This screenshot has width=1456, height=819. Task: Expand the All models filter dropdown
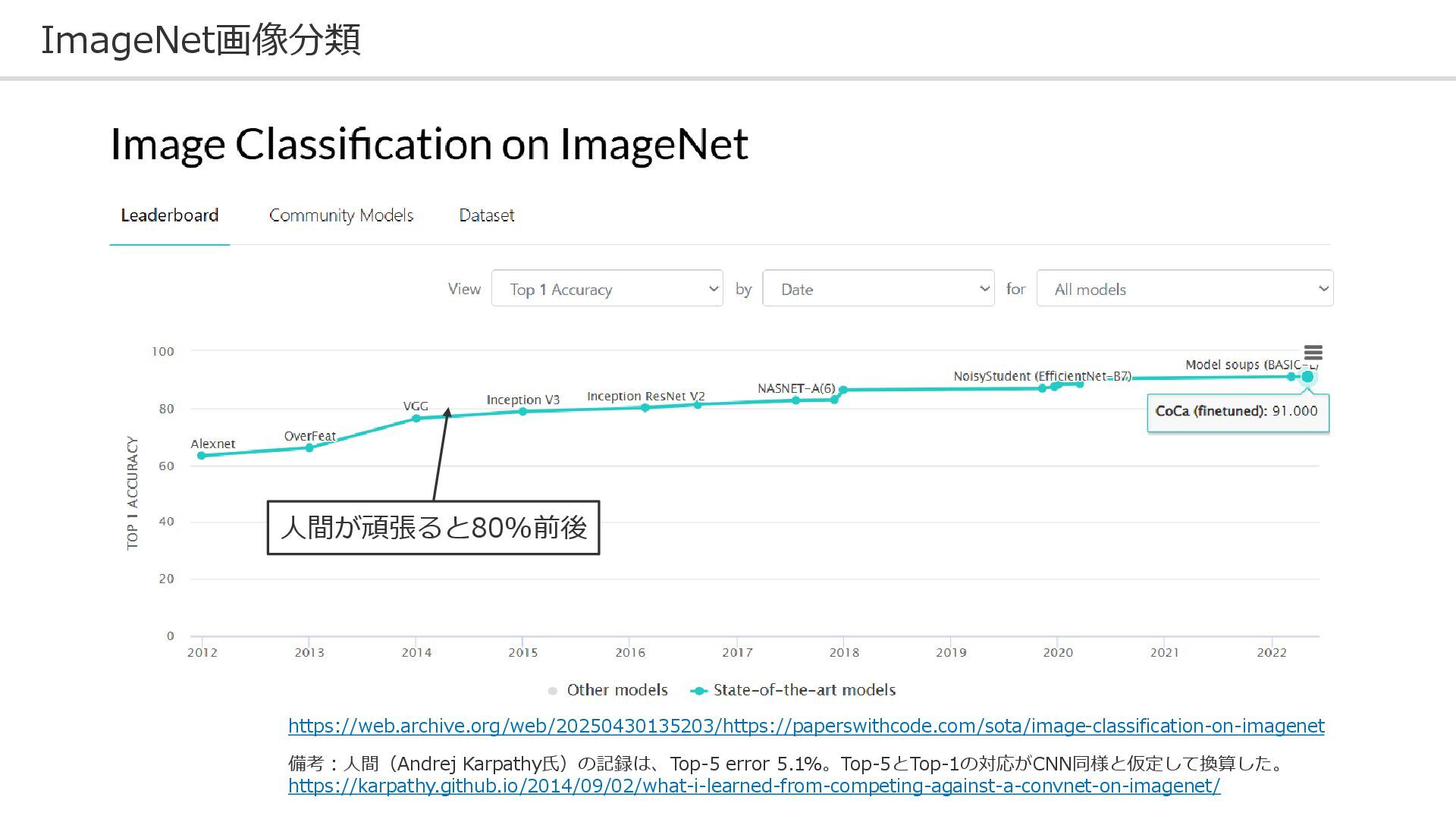coord(1185,289)
